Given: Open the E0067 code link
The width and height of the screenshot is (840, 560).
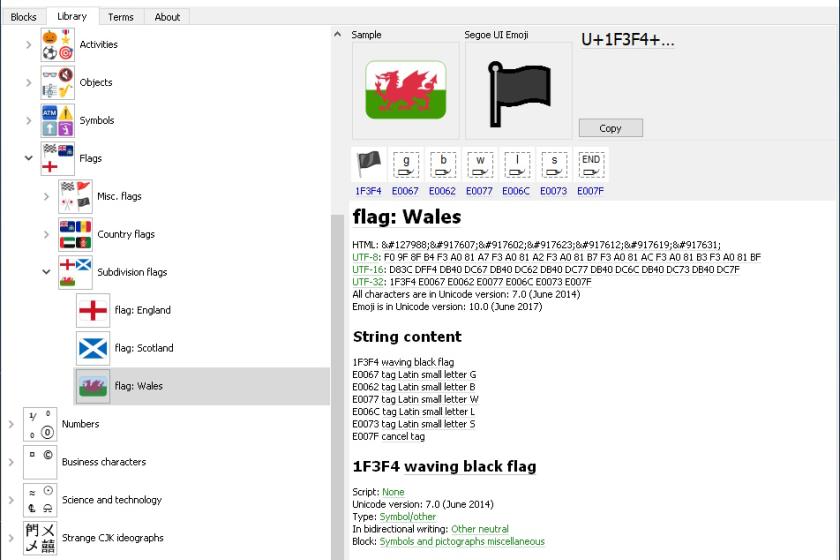Looking at the screenshot, I should (x=405, y=191).
